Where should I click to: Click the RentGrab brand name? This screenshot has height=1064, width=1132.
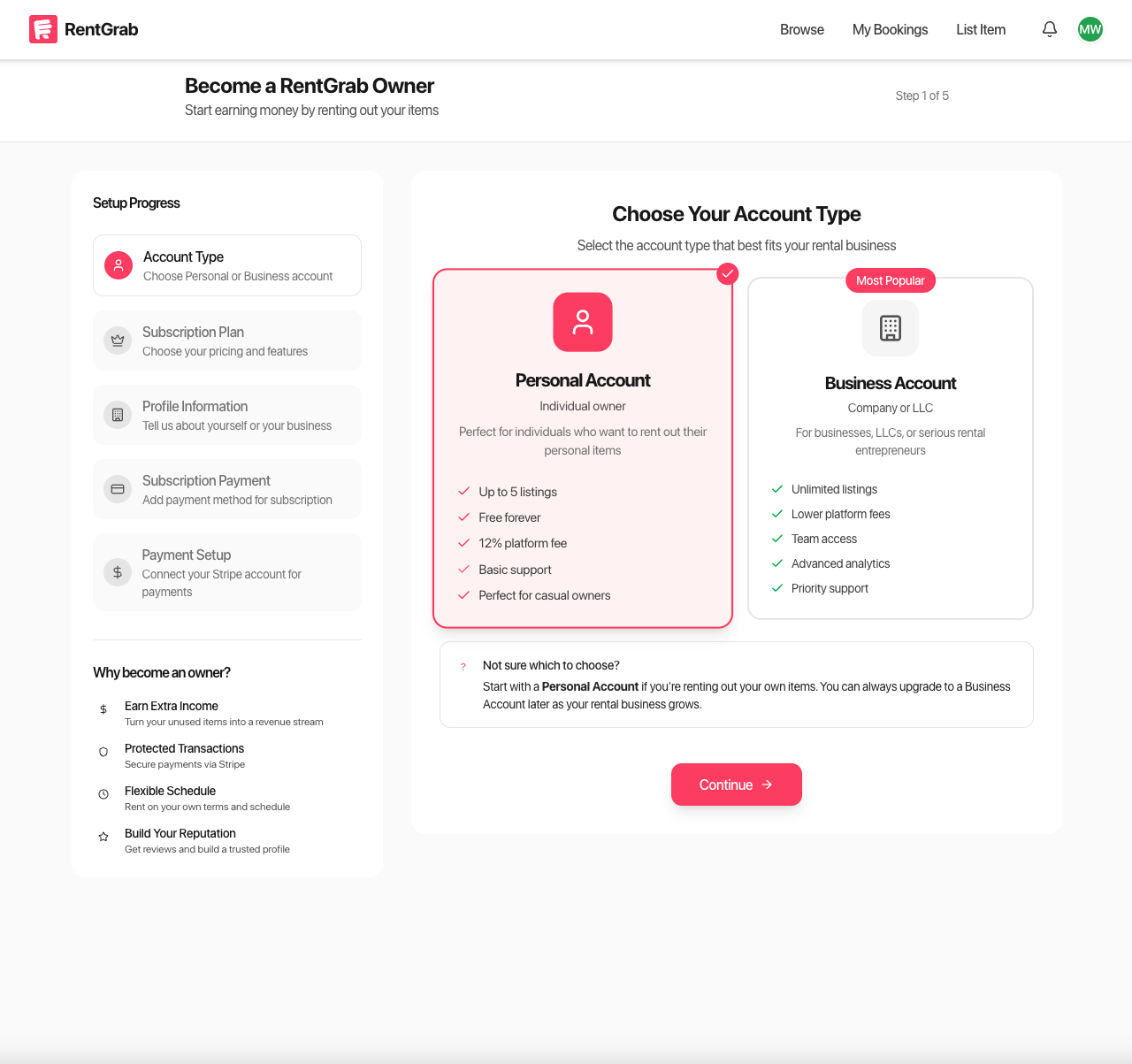click(102, 29)
